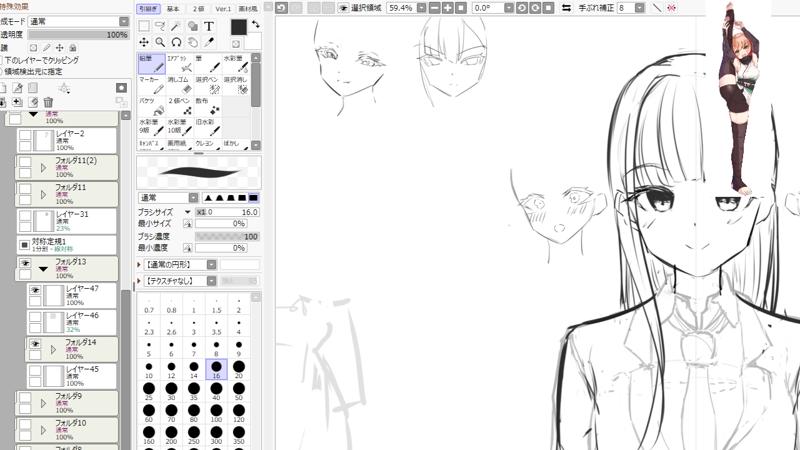Pick brush size 30 from size grid
This screenshot has width=800, height=450.
[x=171, y=388]
